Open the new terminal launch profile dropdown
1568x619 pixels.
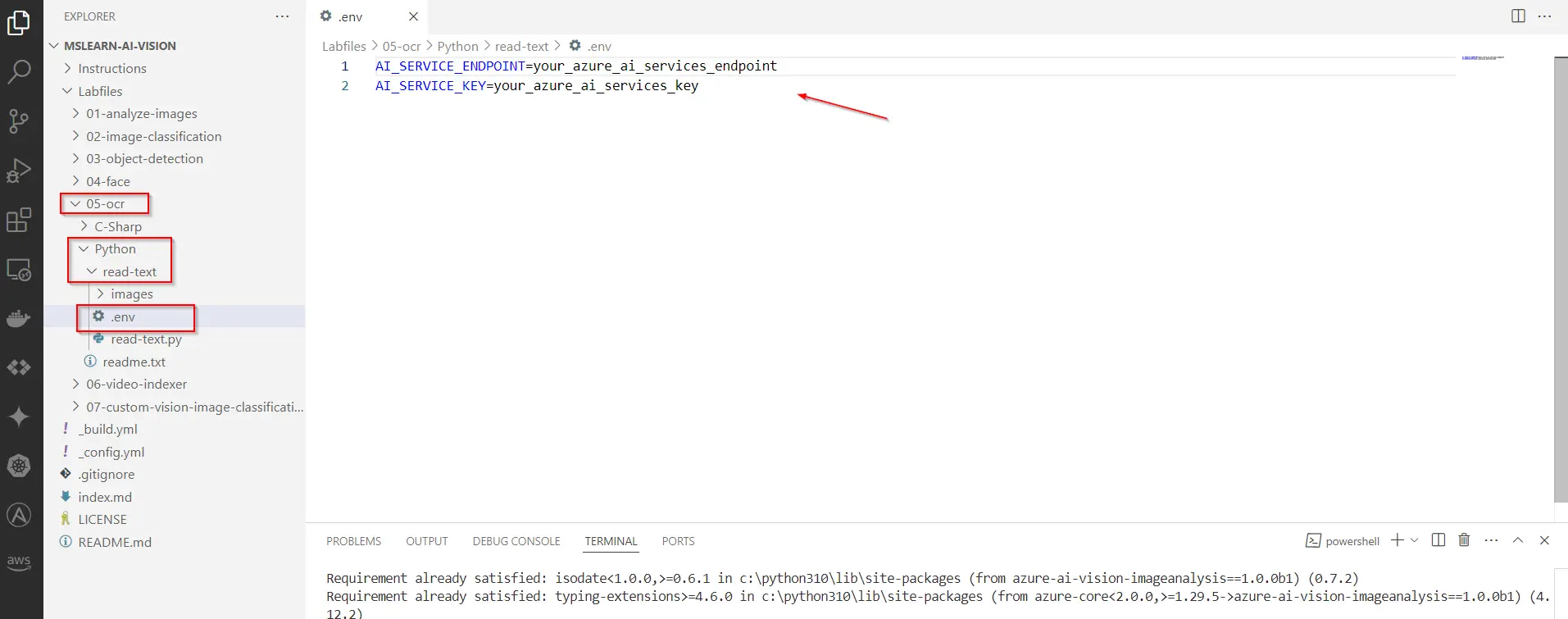pyautogui.click(x=1414, y=540)
